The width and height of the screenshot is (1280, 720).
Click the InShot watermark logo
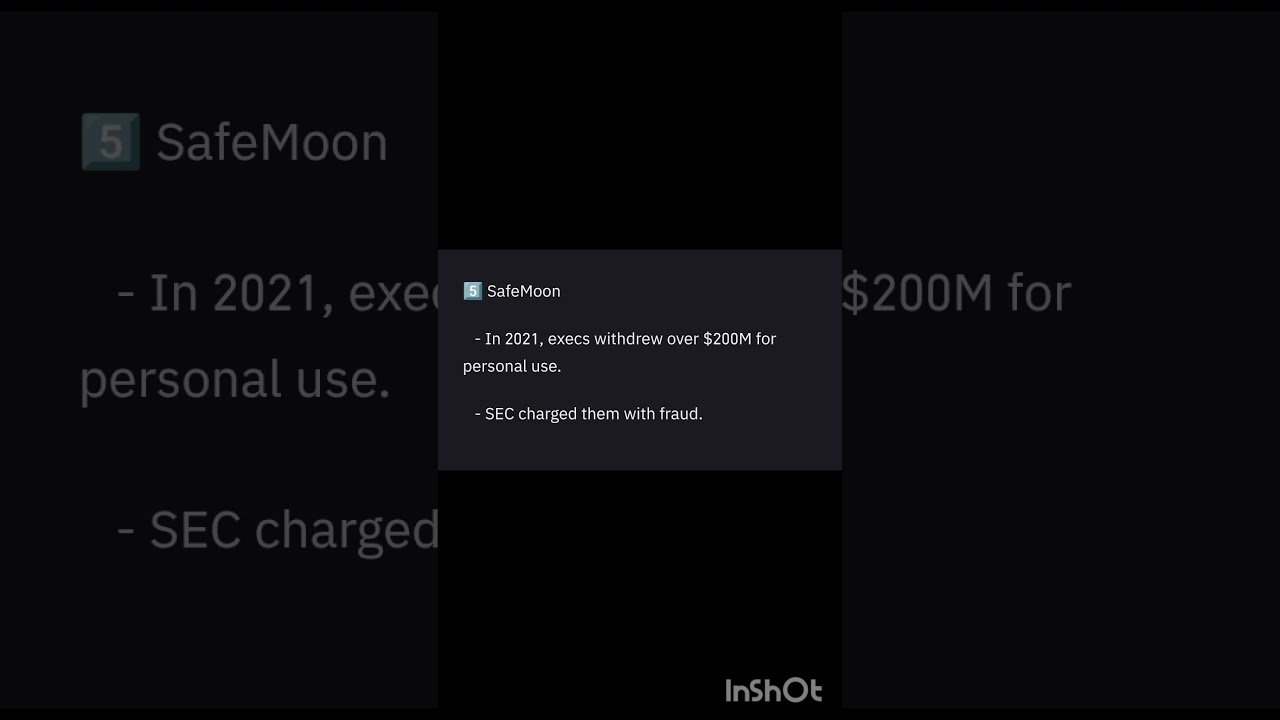tap(774, 690)
